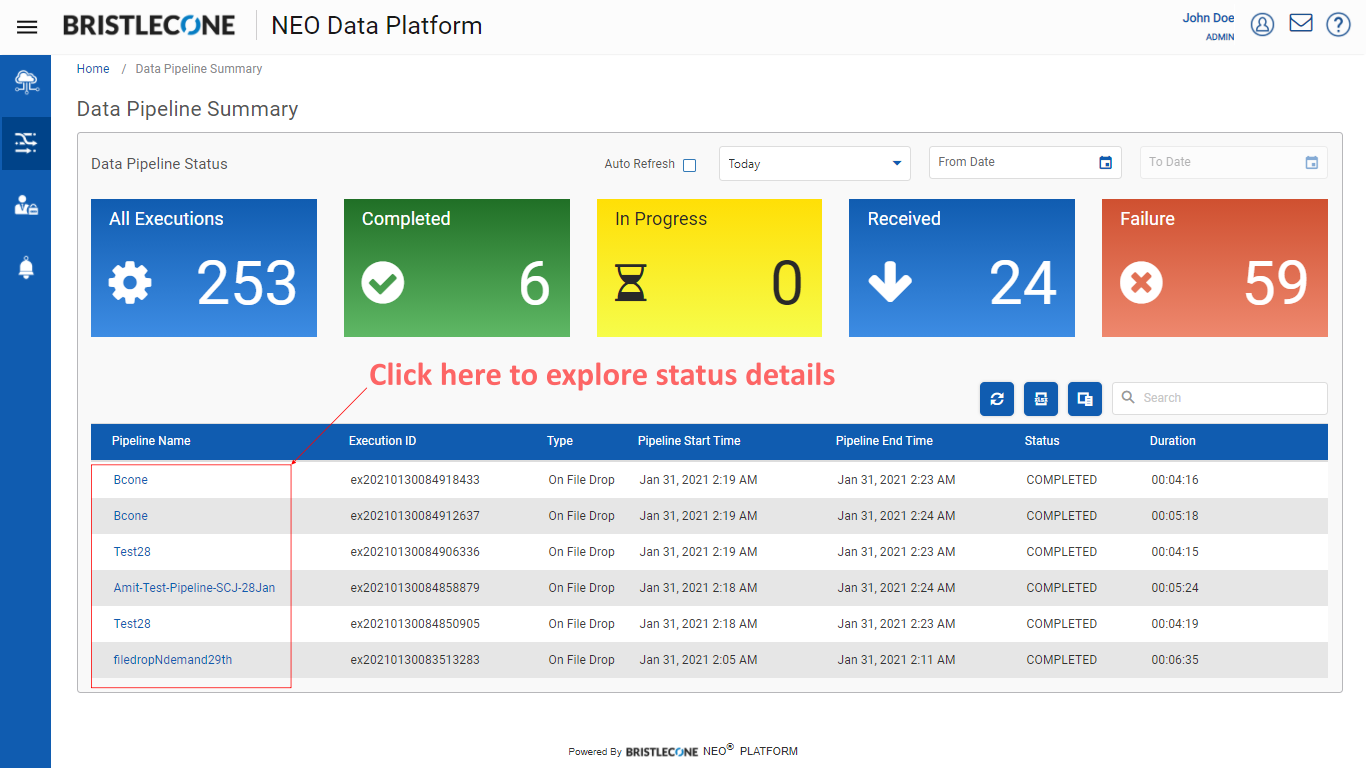Open the user access sidebar icon
Viewport: 1366px width, 768px height.
(26, 205)
